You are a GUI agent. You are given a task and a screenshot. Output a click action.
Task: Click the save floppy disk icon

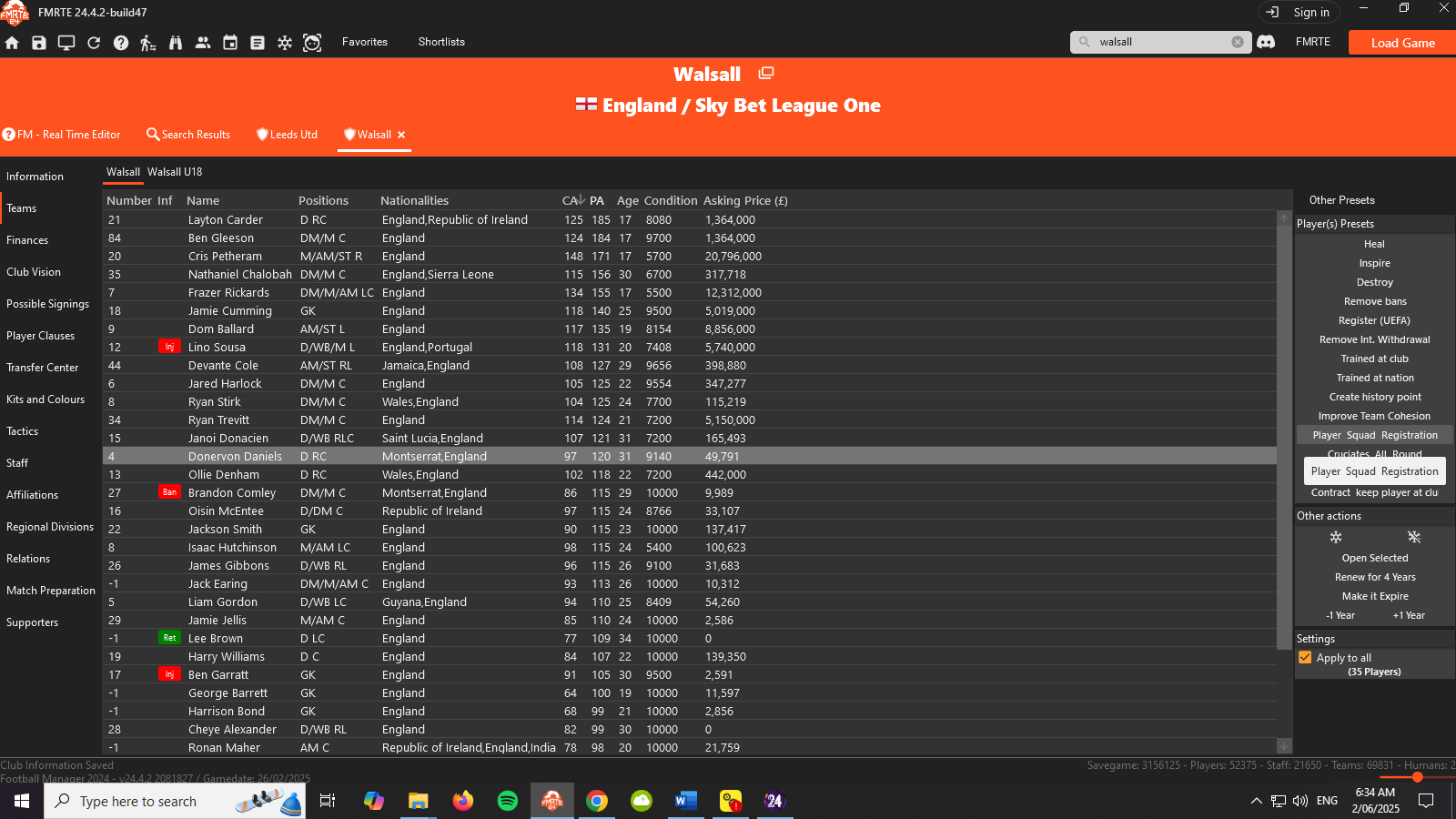click(x=39, y=43)
